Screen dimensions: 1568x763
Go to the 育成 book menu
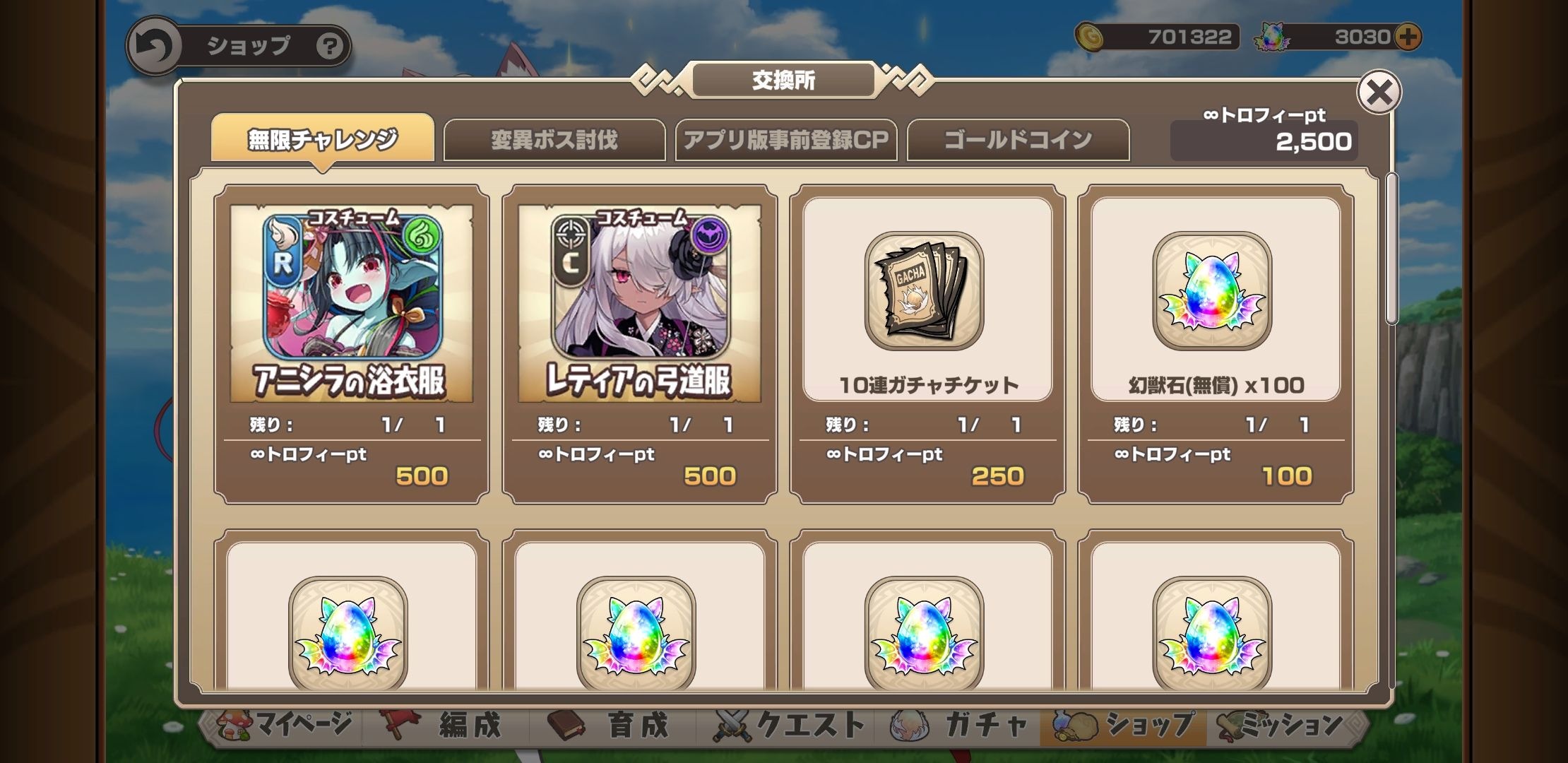coord(609,725)
